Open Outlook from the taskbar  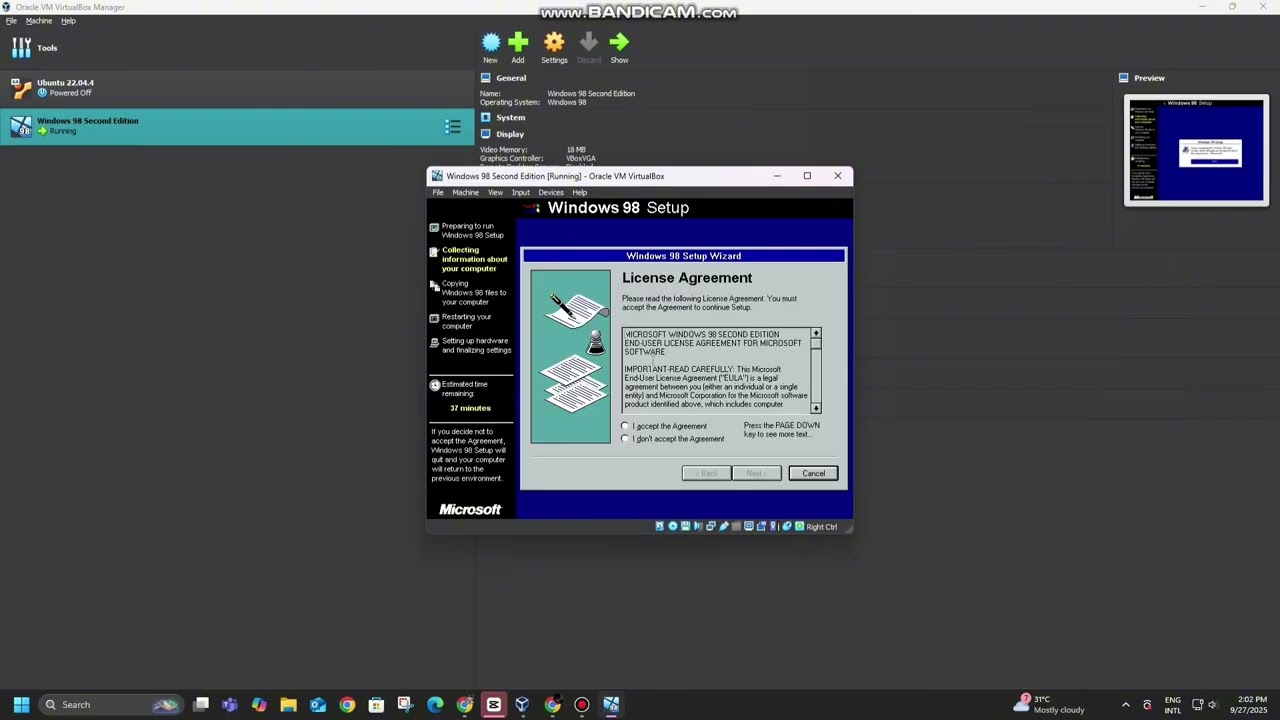pos(318,705)
